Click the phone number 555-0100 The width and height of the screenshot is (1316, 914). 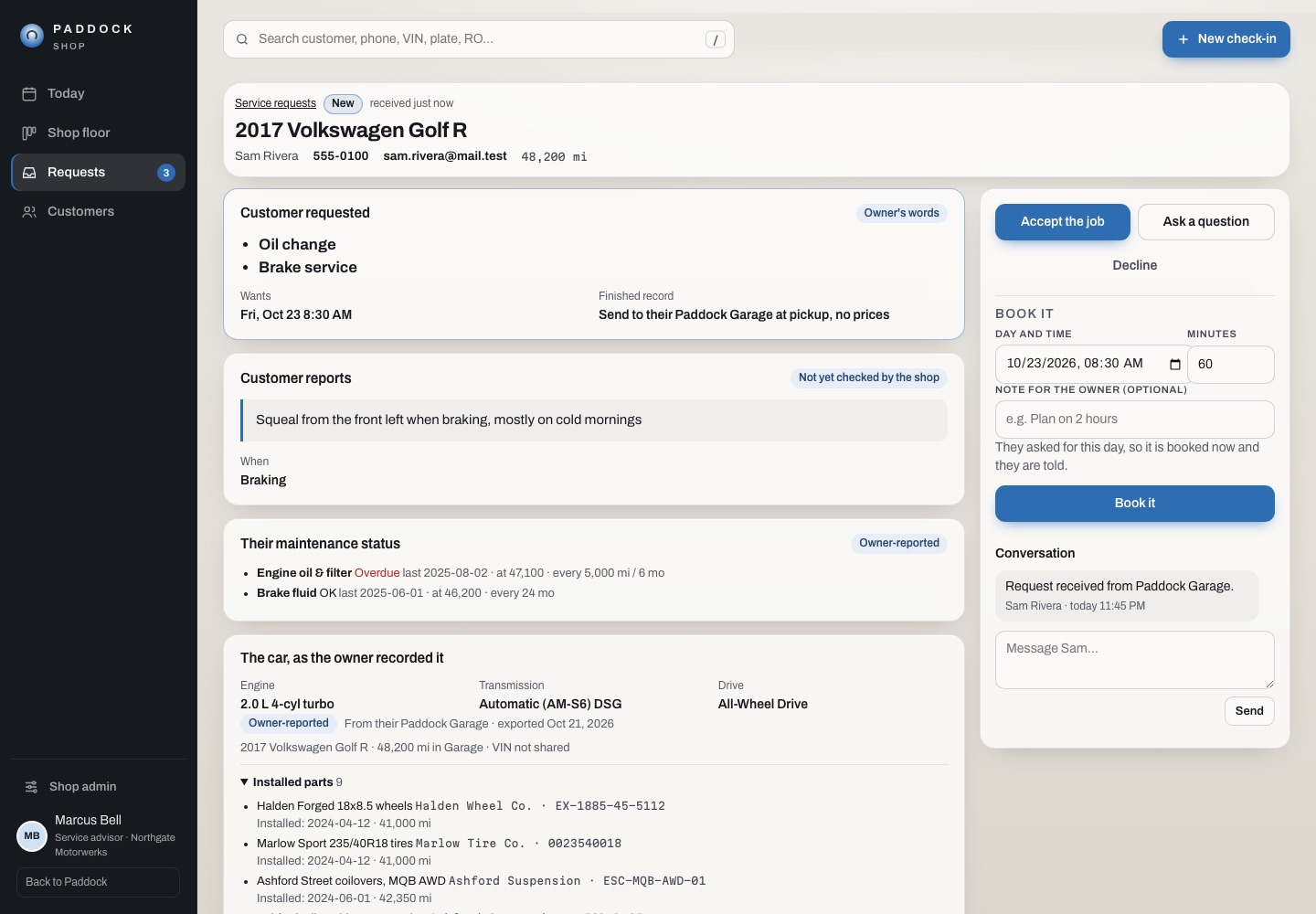coord(341,156)
